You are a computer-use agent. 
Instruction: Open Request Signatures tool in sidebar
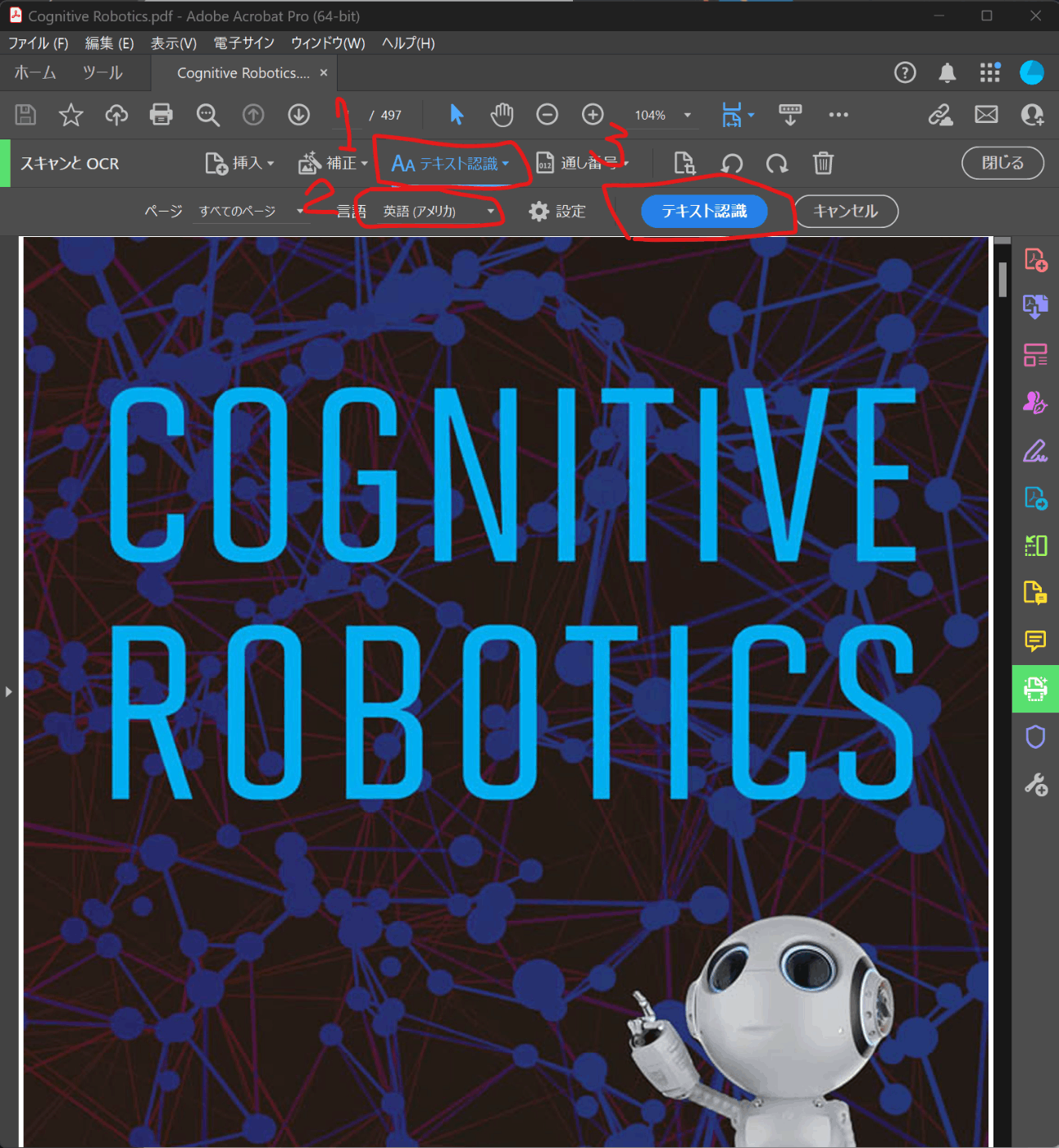[1035, 403]
